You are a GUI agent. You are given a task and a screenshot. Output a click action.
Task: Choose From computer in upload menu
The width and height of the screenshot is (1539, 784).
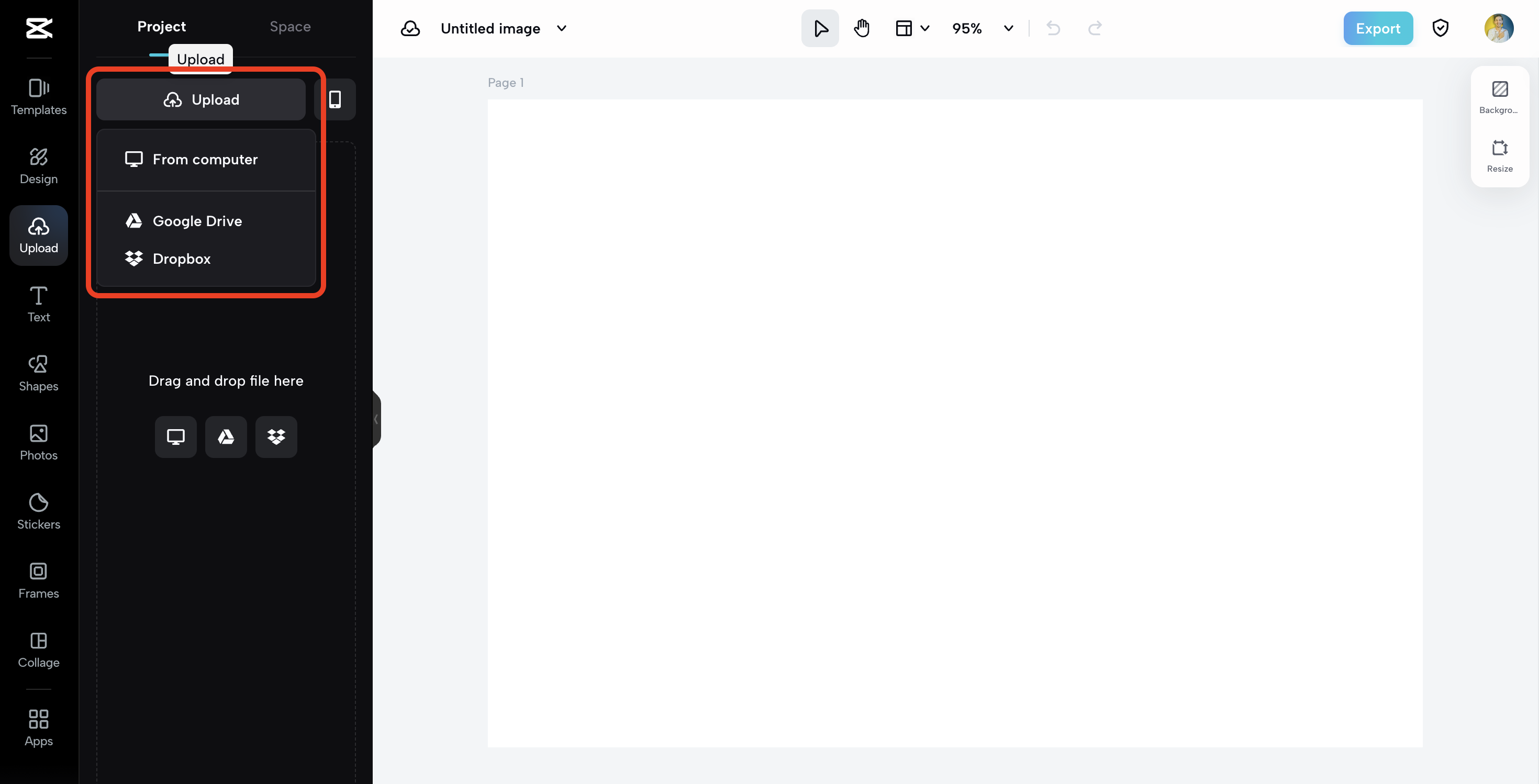coord(205,160)
